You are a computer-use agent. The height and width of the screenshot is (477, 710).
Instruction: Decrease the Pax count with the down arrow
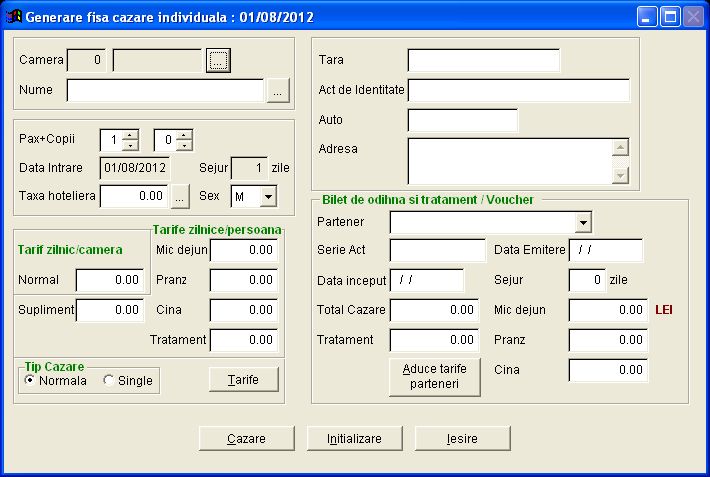coord(130,145)
